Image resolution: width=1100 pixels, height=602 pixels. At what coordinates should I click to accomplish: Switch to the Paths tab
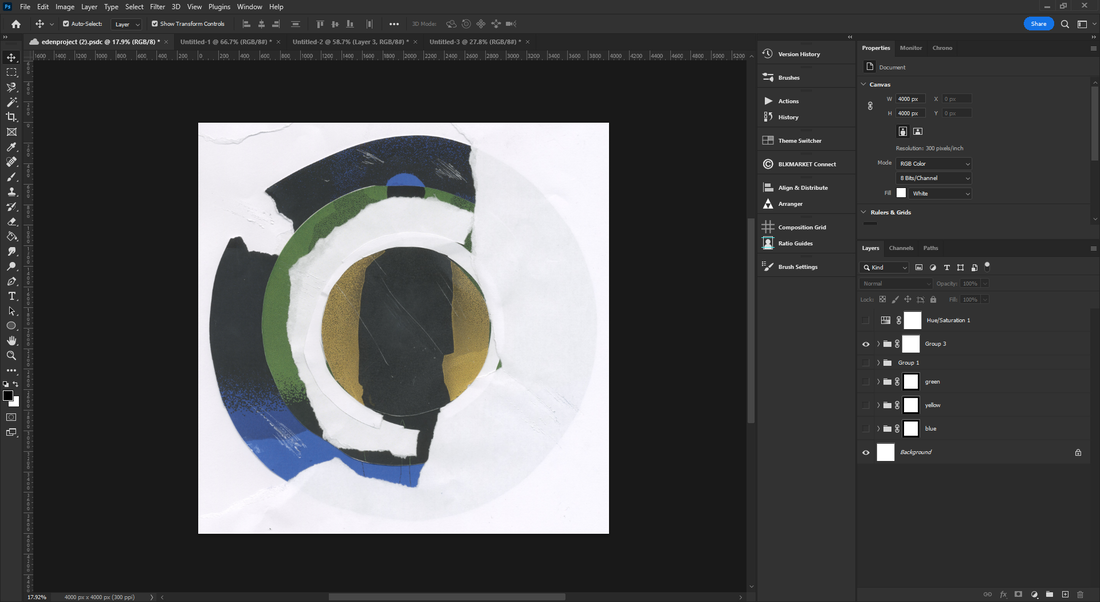[930, 248]
